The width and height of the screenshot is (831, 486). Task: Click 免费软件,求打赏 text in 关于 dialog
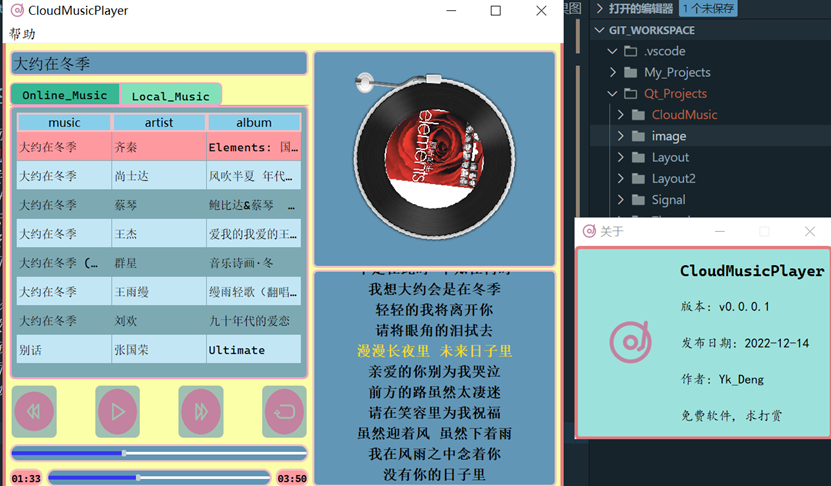click(x=731, y=416)
